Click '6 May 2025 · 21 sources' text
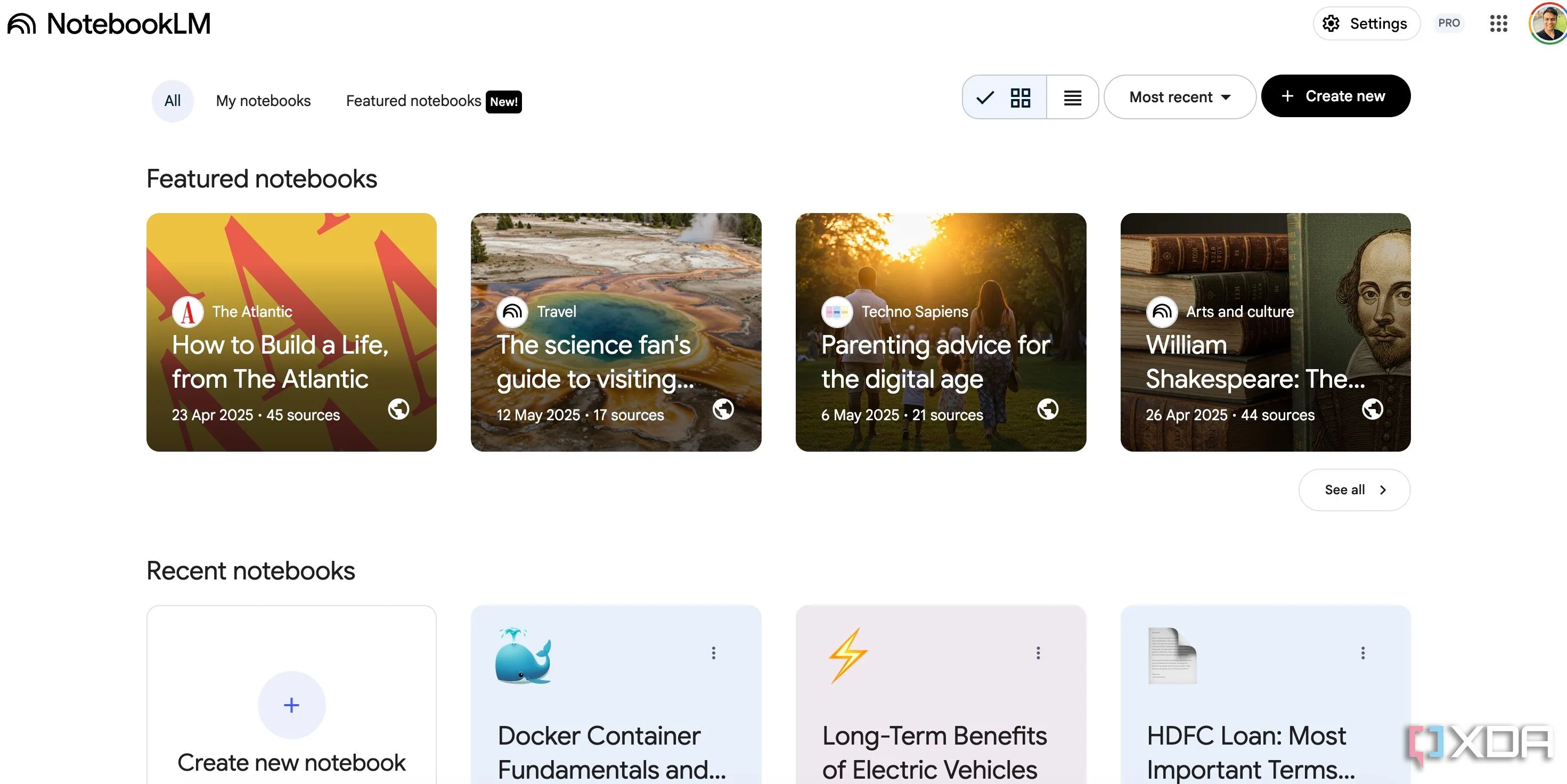 902,415
